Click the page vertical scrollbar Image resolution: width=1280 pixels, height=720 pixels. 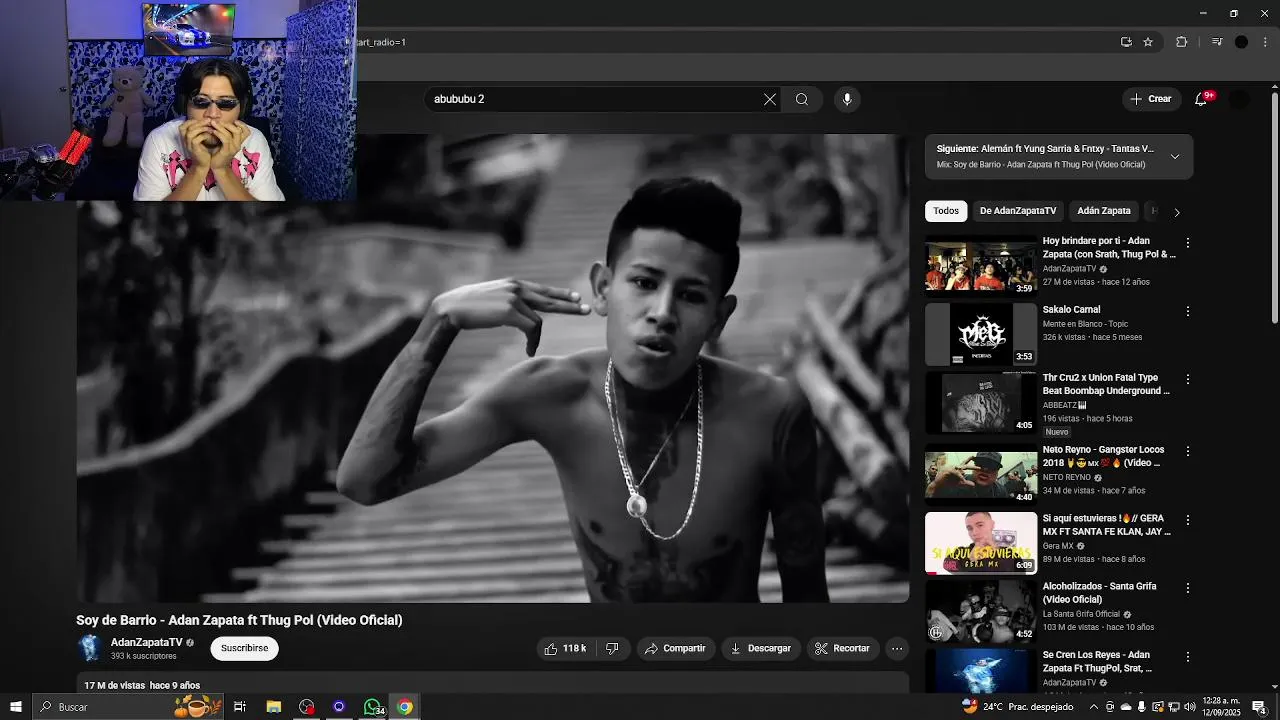[x=1274, y=208]
